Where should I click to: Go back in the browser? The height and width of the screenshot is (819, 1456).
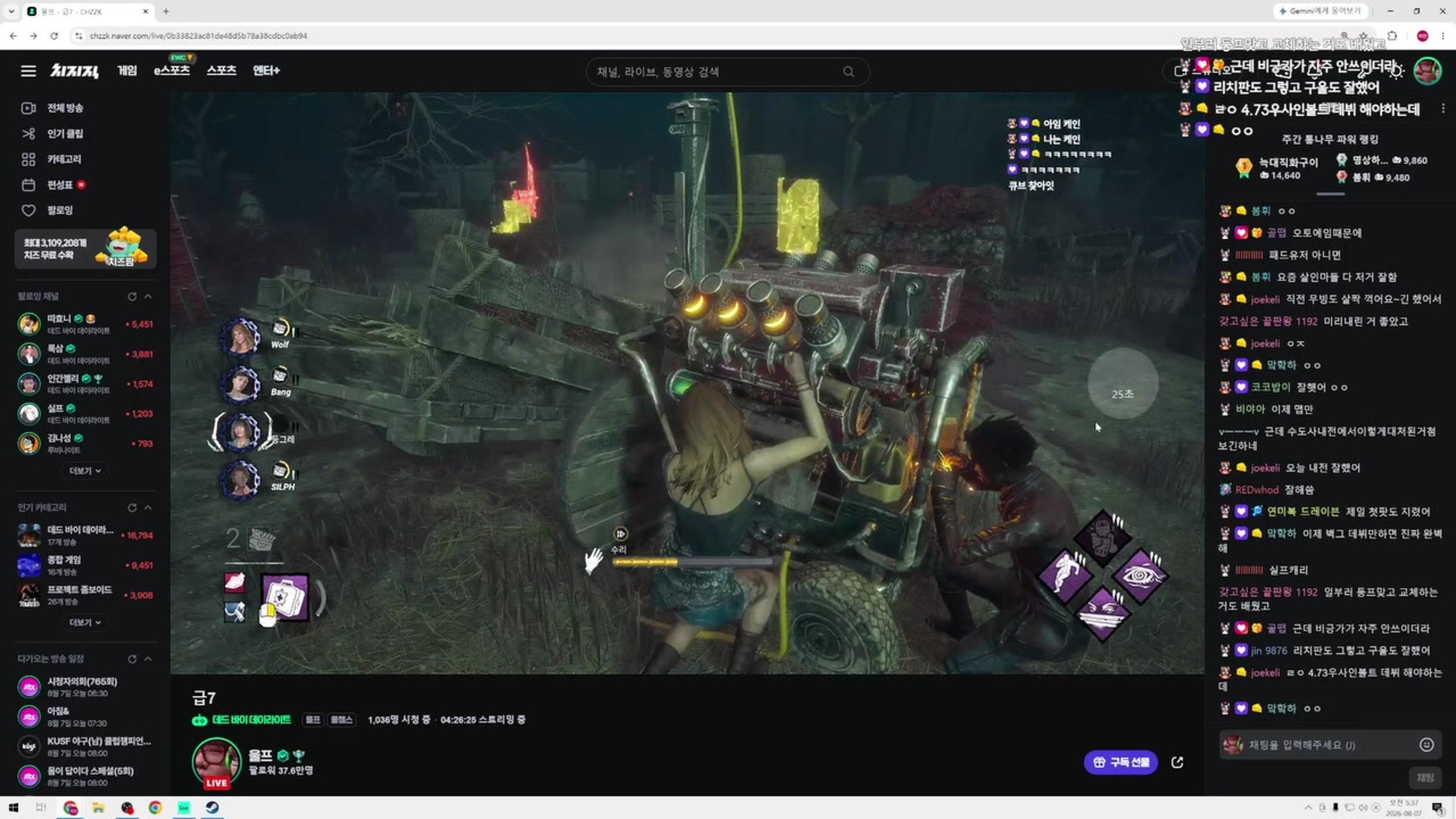(x=13, y=36)
